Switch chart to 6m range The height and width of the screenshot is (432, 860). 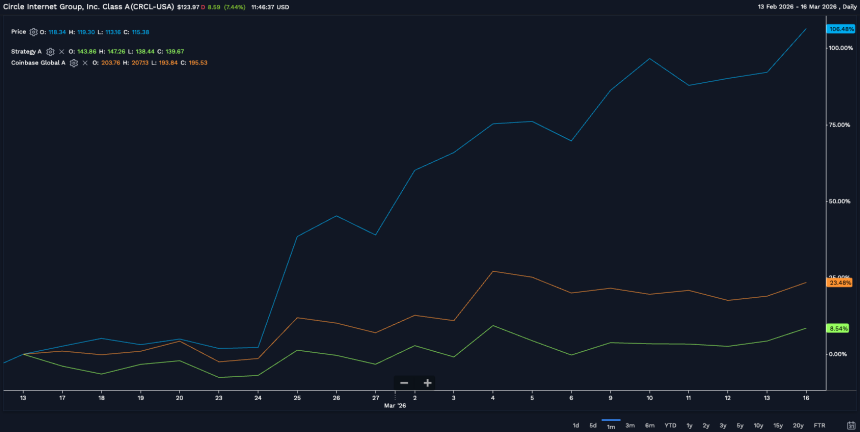(x=649, y=425)
